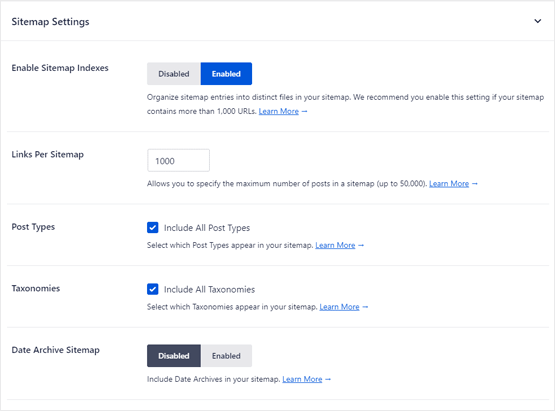Disable Sitemap Indexes toggle option

click(174, 74)
